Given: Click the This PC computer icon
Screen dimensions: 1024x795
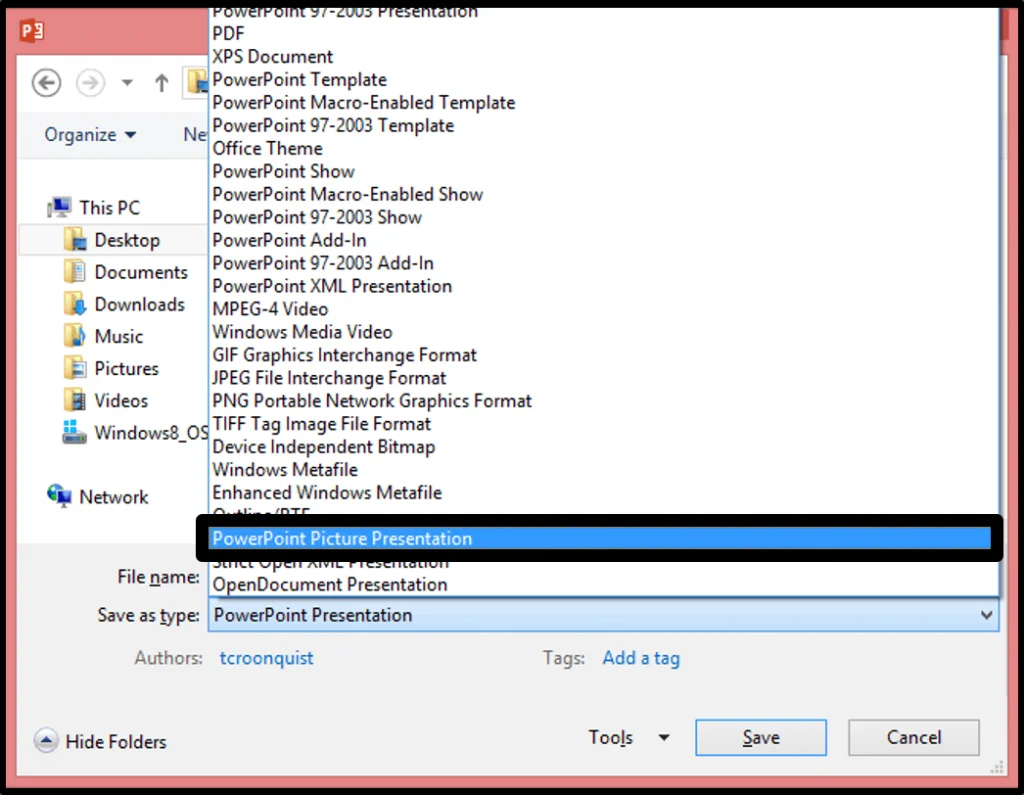Looking at the screenshot, I should click(59, 208).
